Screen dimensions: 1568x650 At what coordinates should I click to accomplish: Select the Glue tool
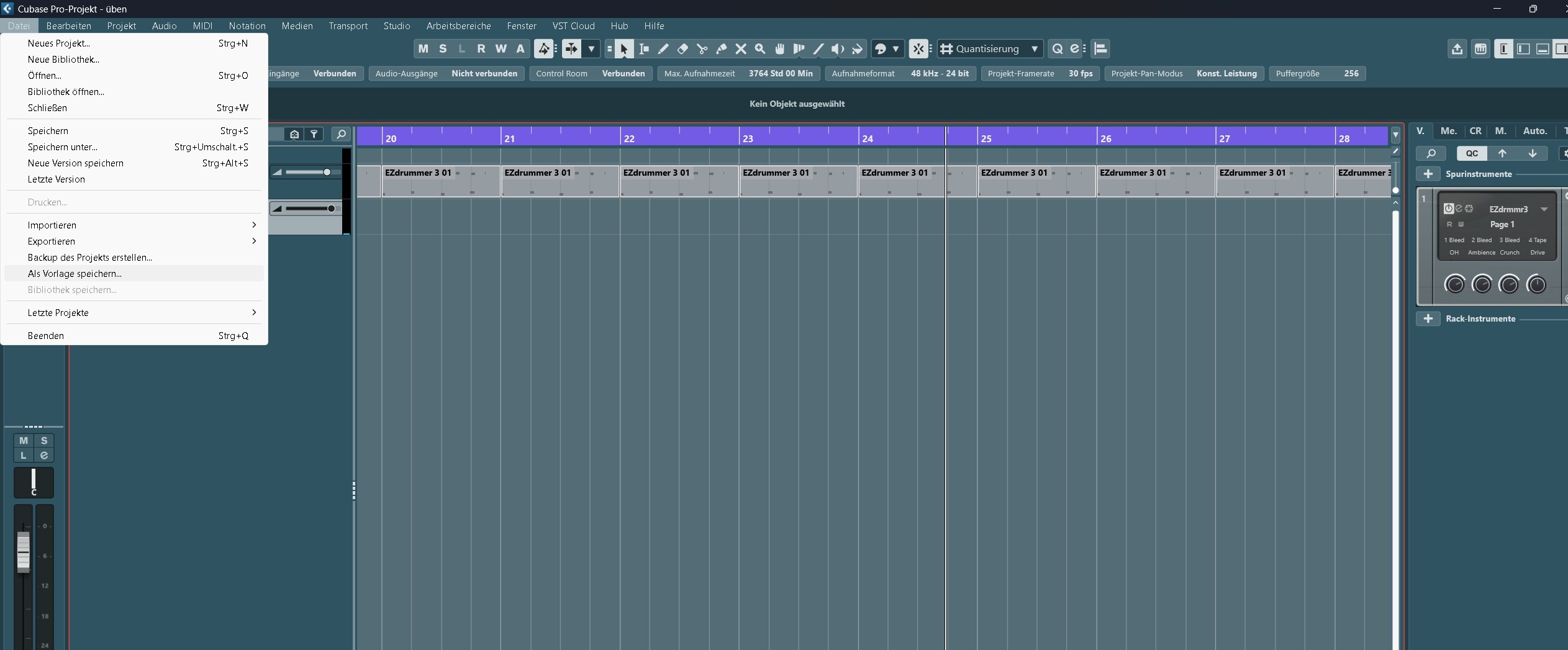[722, 48]
